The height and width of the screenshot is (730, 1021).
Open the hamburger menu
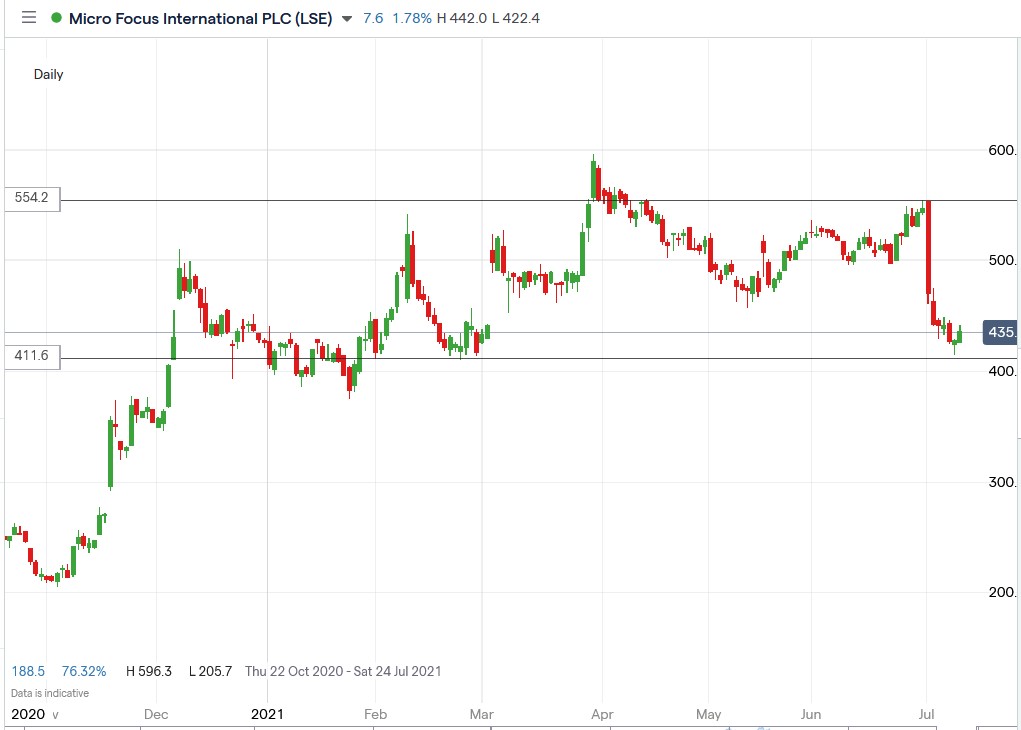tap(29, 17)
